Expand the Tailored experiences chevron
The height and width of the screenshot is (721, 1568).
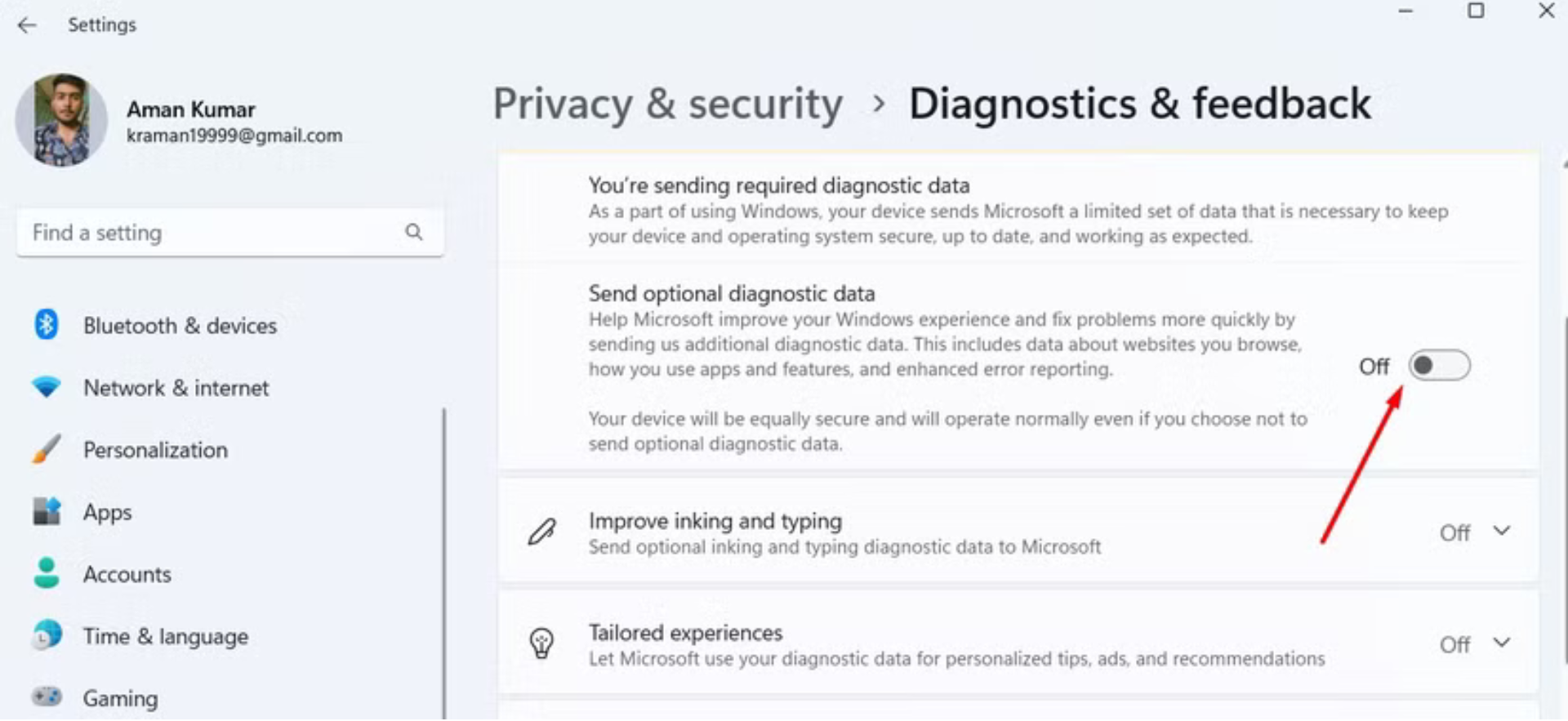(1501, 643)
